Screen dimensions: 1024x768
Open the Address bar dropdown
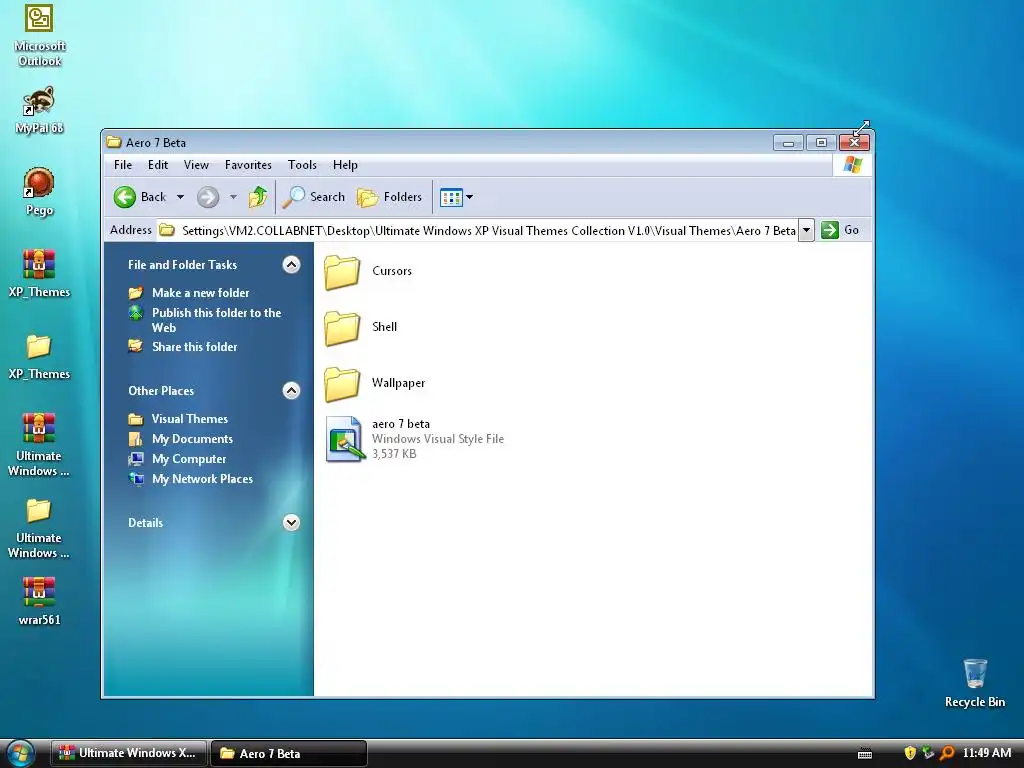click(806, 230)
